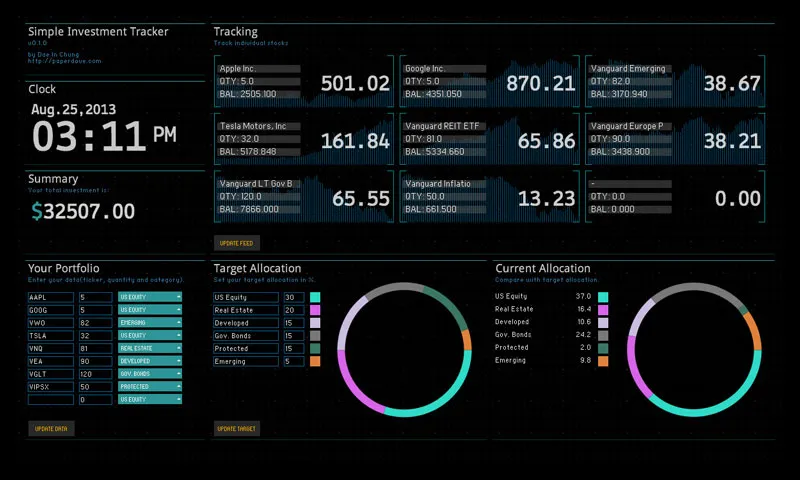The width and height of the screenshot is (800, 480).
Task: Select the AAPL ticker field
Action: pyautogui.click(x=51, y=297)
